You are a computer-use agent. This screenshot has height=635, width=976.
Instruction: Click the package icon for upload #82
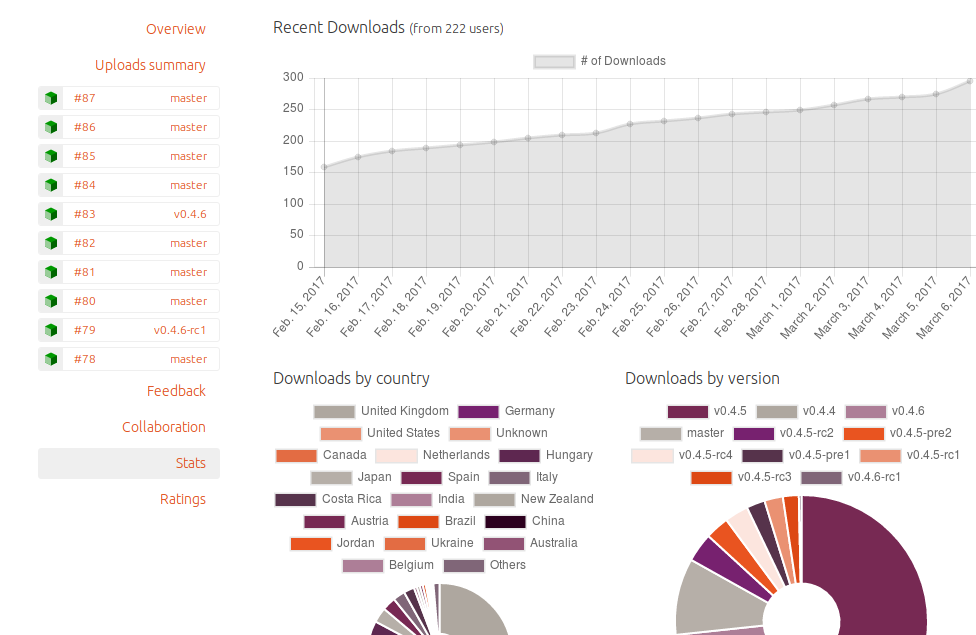(x=51, y=243)
